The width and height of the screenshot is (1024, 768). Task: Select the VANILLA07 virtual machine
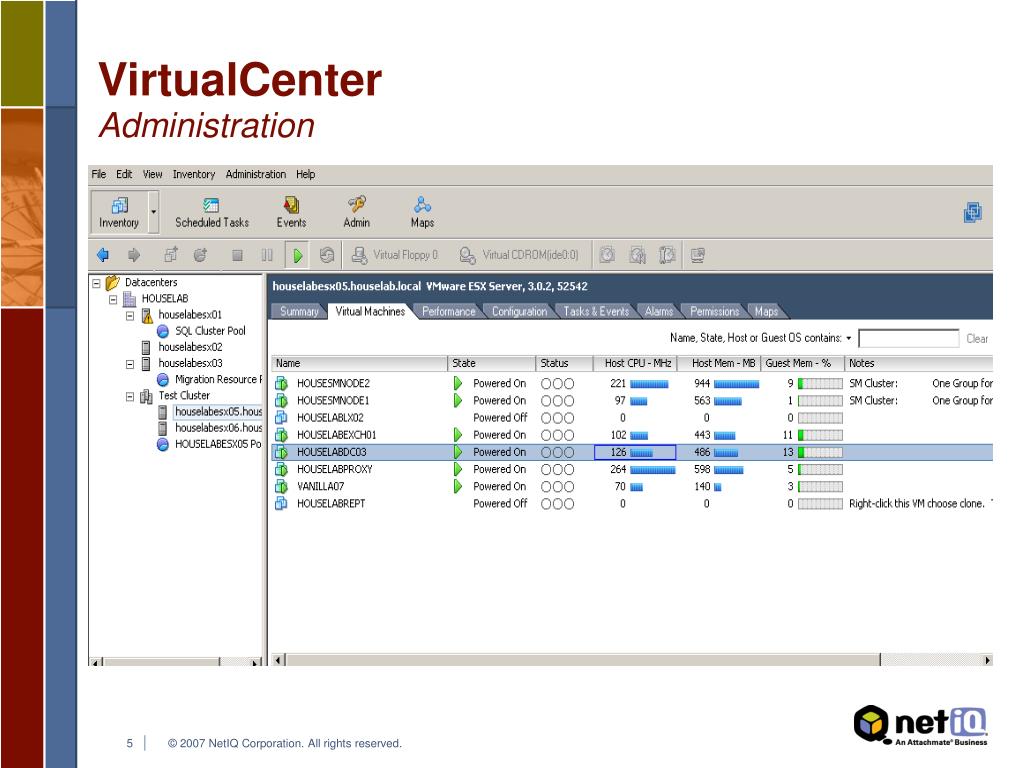point(321,487)
